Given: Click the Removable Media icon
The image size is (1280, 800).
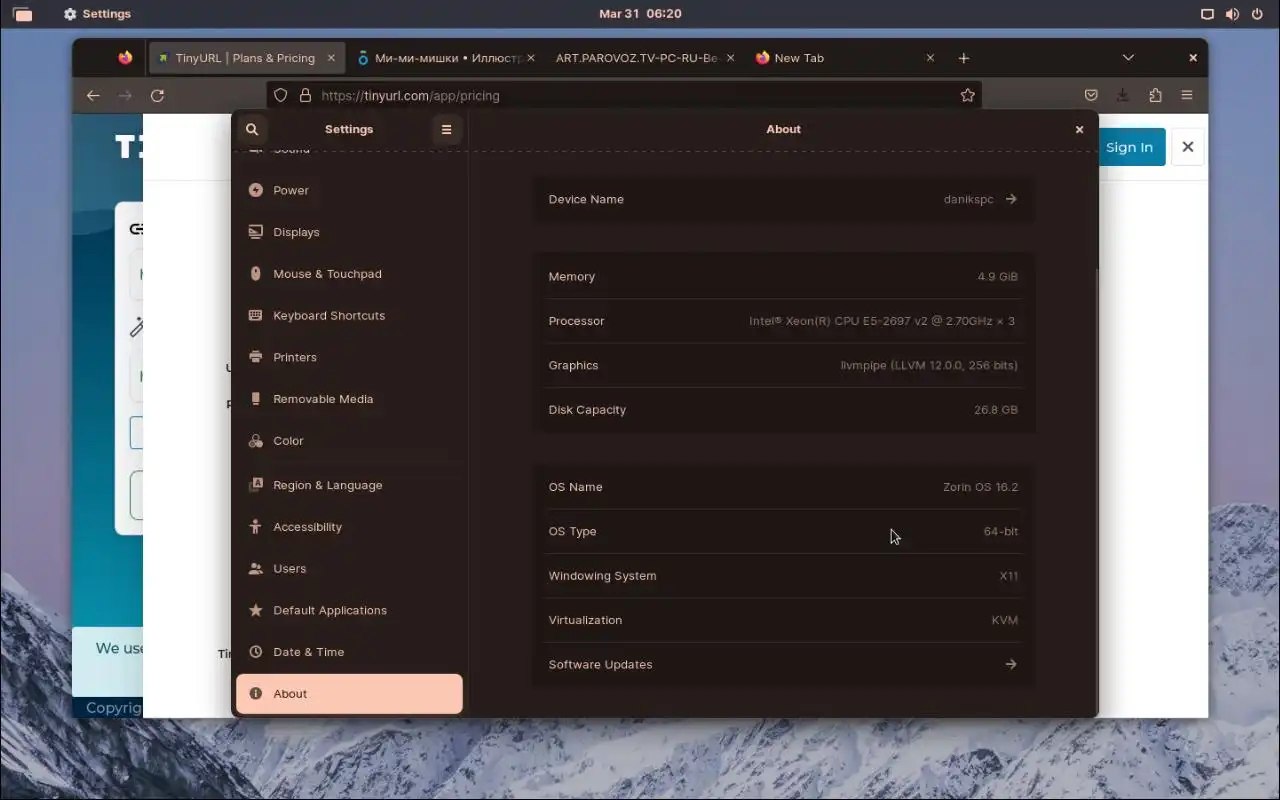Looking at the screenshot, I should (x=255, y=399).
